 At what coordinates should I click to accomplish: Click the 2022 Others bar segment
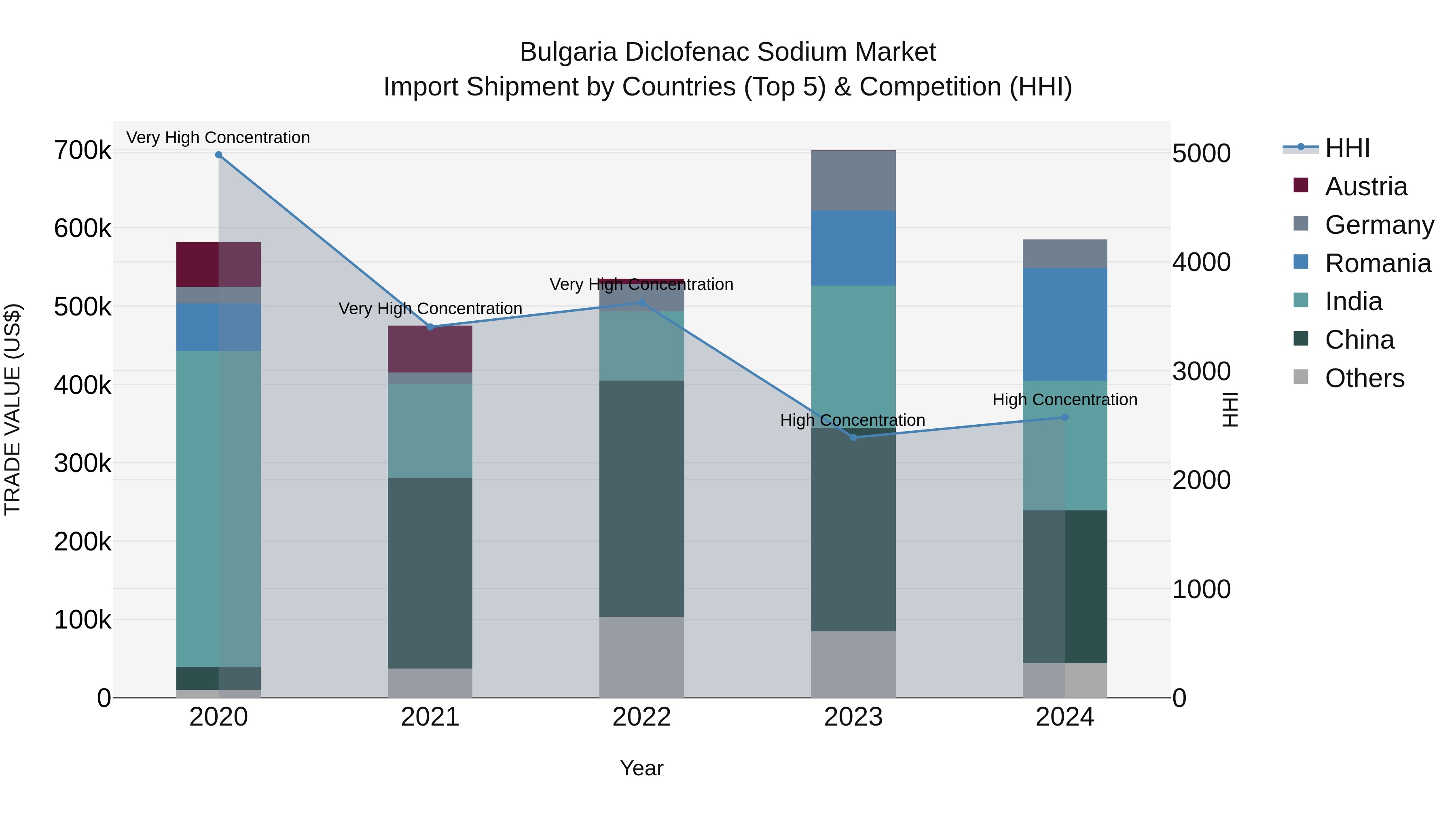(641, 657)
